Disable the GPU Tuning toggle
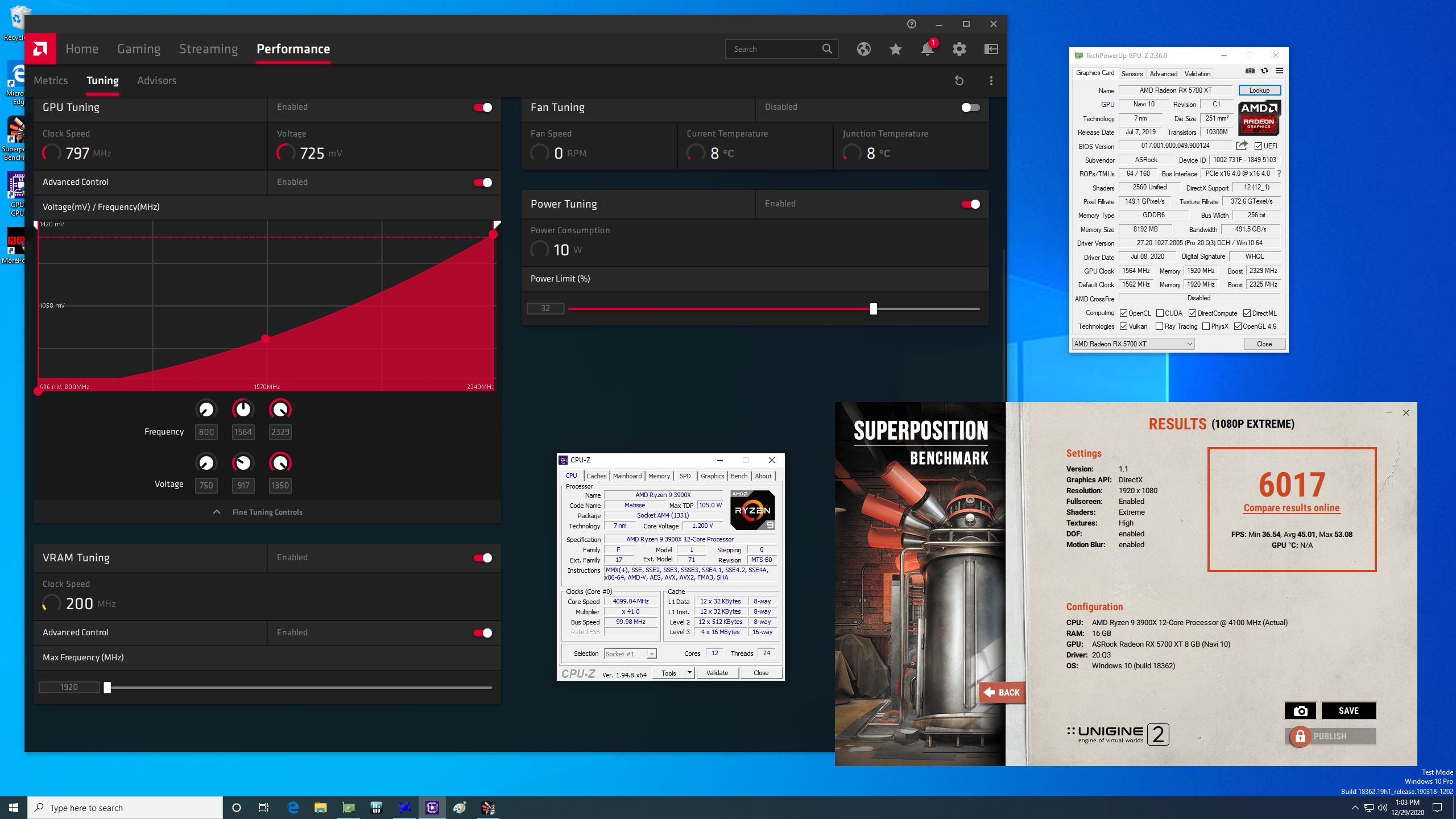The height and width of the screenshot is (819, 1456). [x=483, y=107]
